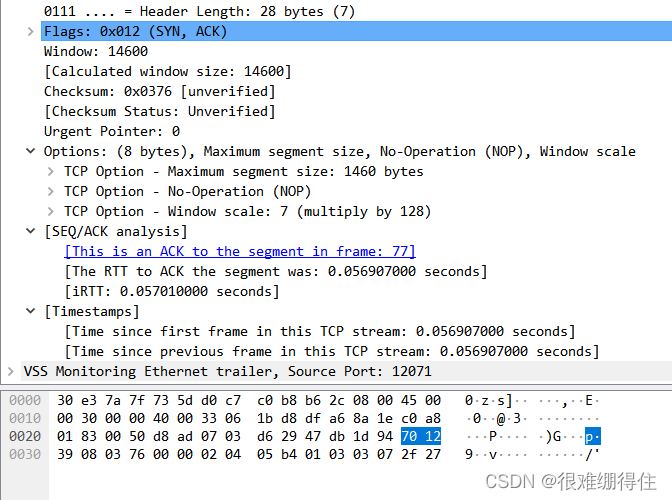
Task: Click hex bytes 05 b4 in row 0030
Action: (x=277, y=454)
